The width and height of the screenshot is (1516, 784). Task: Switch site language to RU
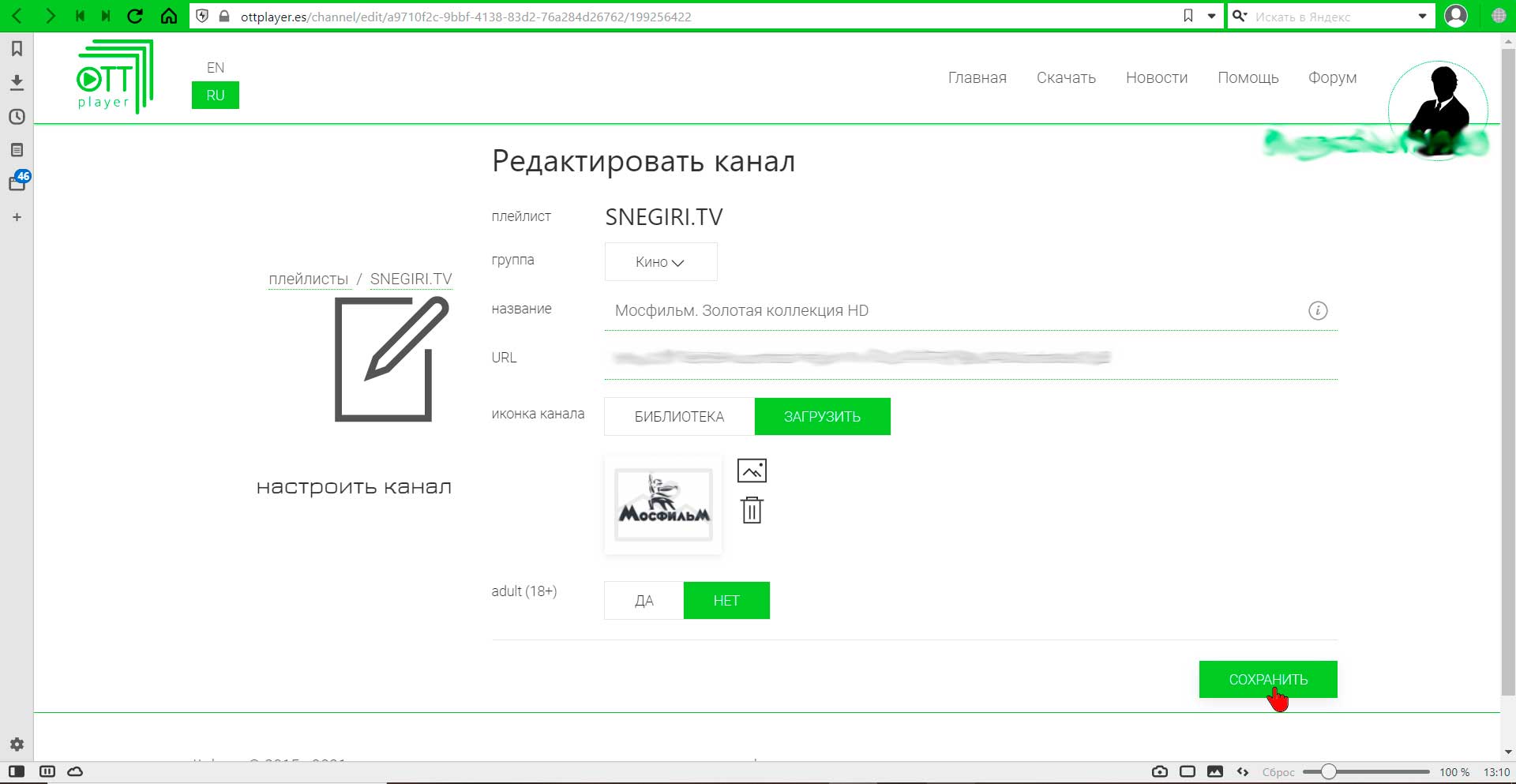point(216,95)
